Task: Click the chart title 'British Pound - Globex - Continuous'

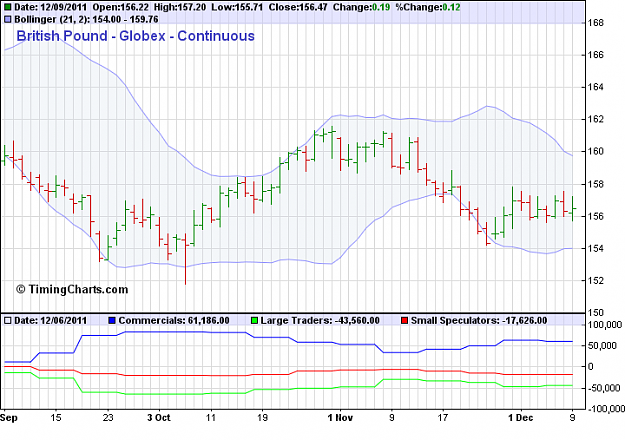Action: (135, 36)
